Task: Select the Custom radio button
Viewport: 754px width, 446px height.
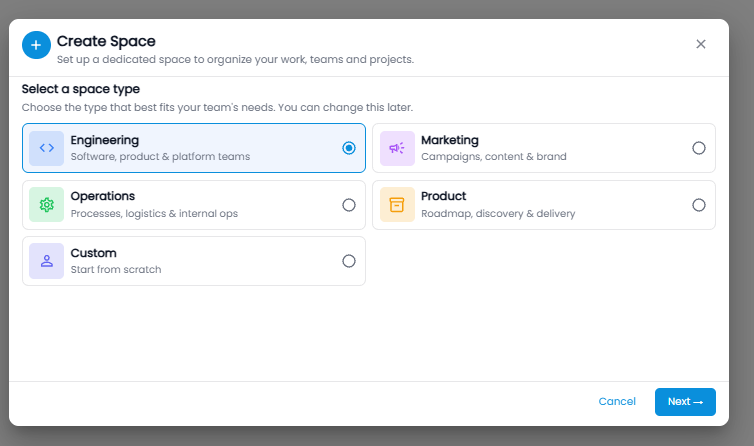Action: coord(349,261)
